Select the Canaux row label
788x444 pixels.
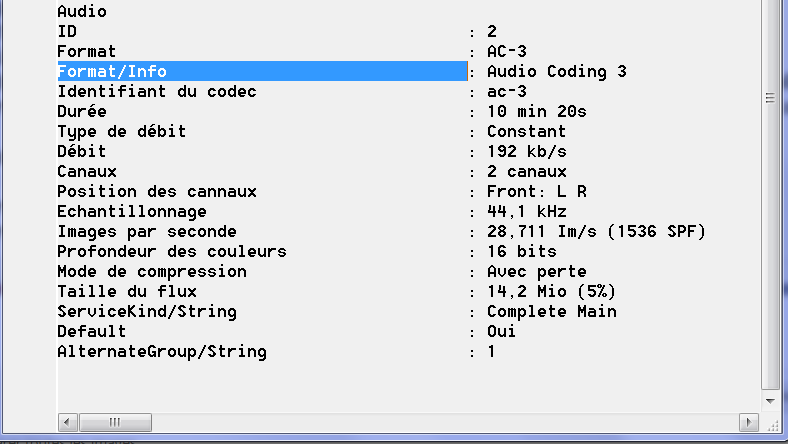(87, 171)
